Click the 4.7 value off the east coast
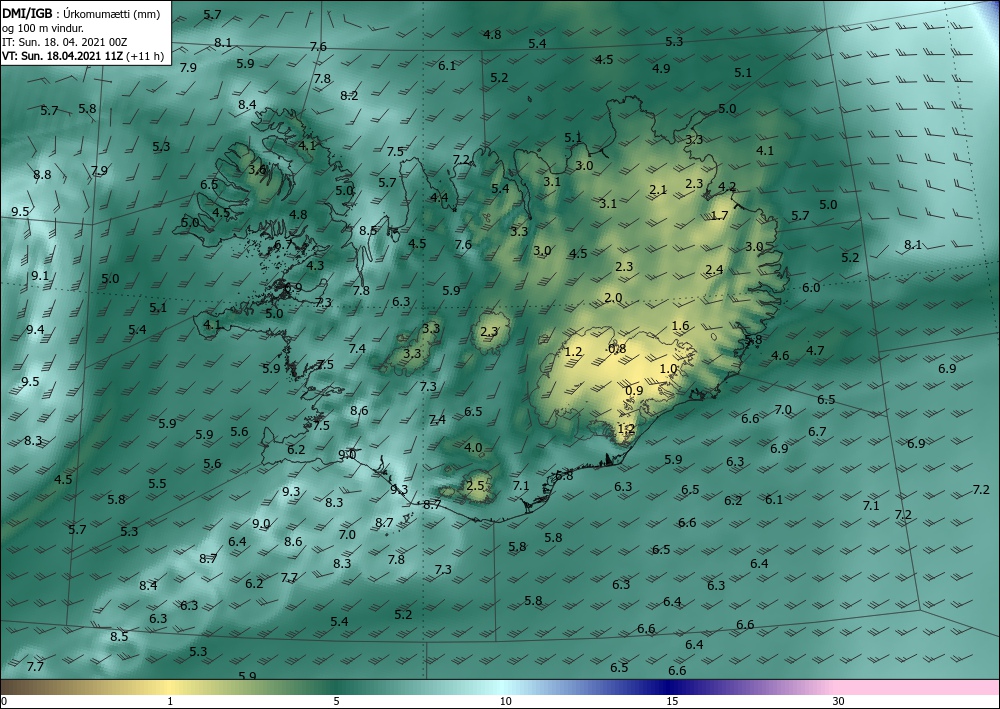The image size is (1000, 709). 815,350
